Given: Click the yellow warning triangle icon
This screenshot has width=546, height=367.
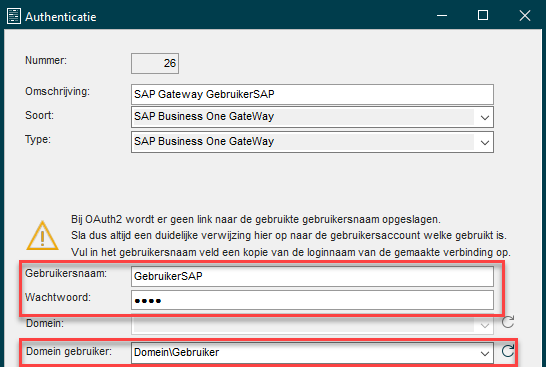Looking at the screenshot, I should tap(42, 236).
